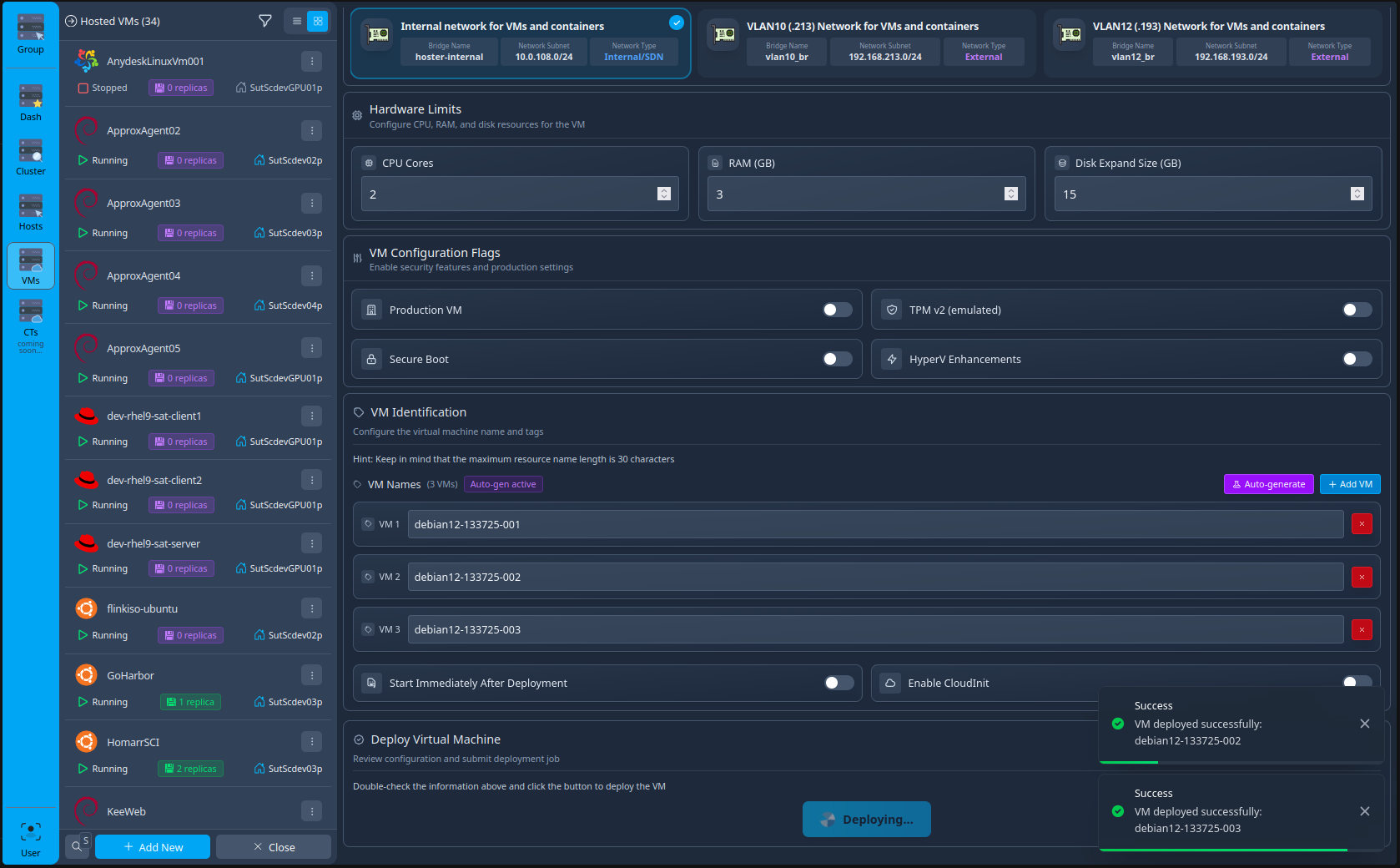Open the kebab menu for dev-rhel9-sat-server
The height and width of the screenshot is (868, 1400).
point(312,542)
